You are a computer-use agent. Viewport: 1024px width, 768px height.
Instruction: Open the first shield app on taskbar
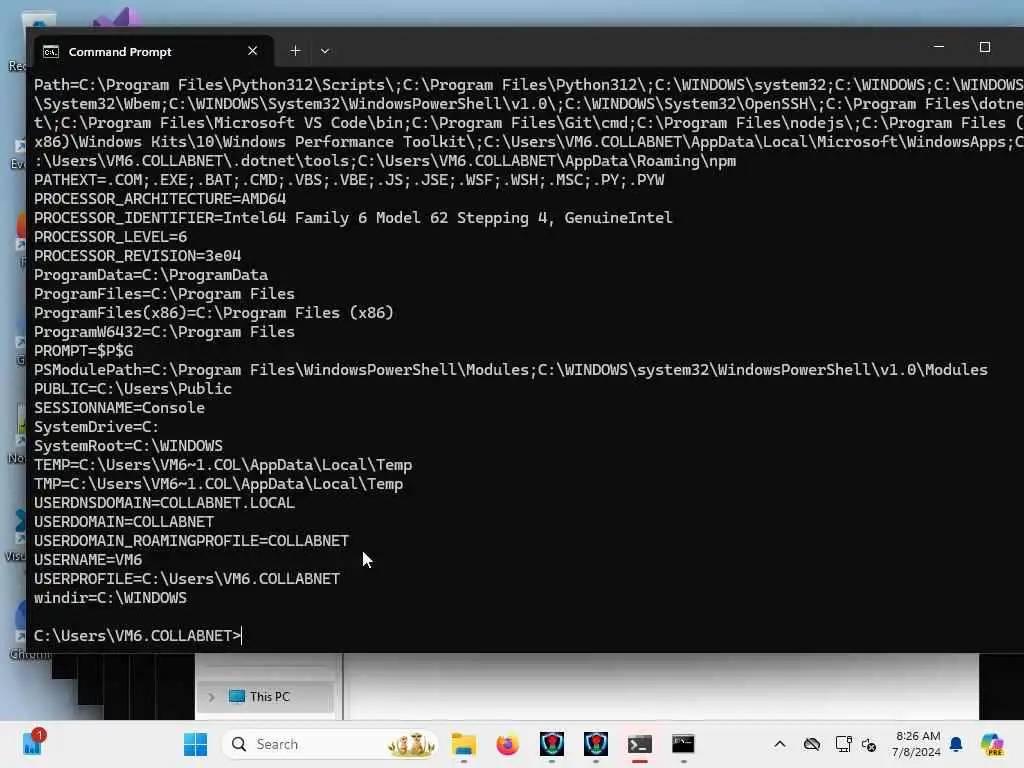click(552, 744)
